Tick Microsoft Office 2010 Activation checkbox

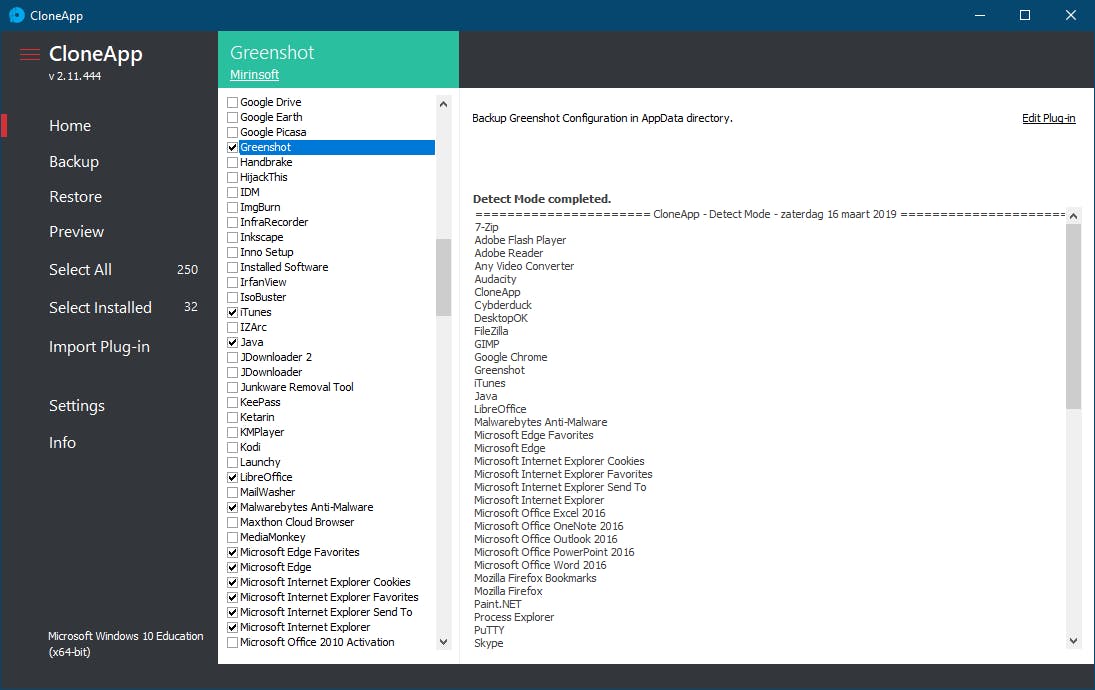233,643
